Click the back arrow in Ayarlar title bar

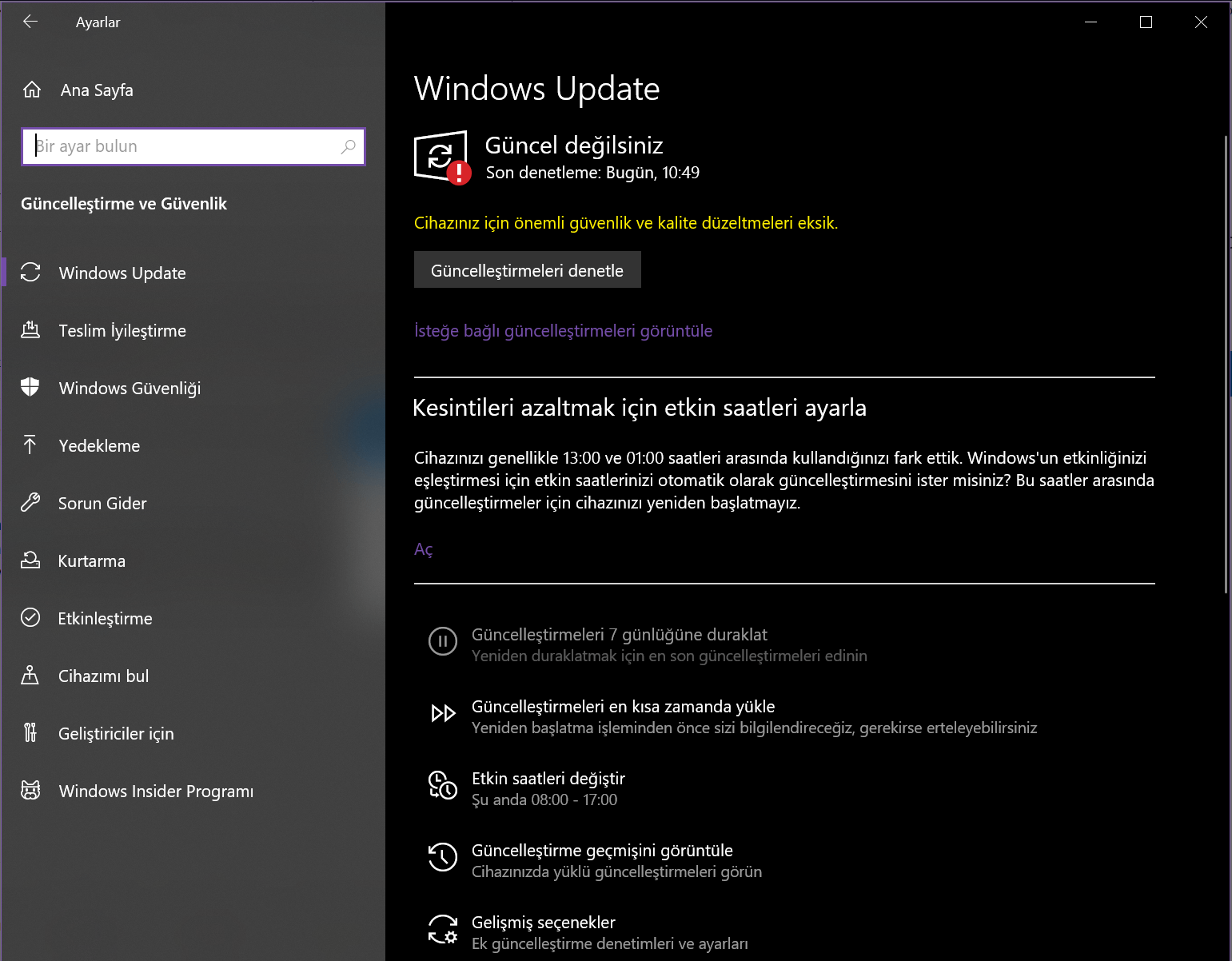30,22
